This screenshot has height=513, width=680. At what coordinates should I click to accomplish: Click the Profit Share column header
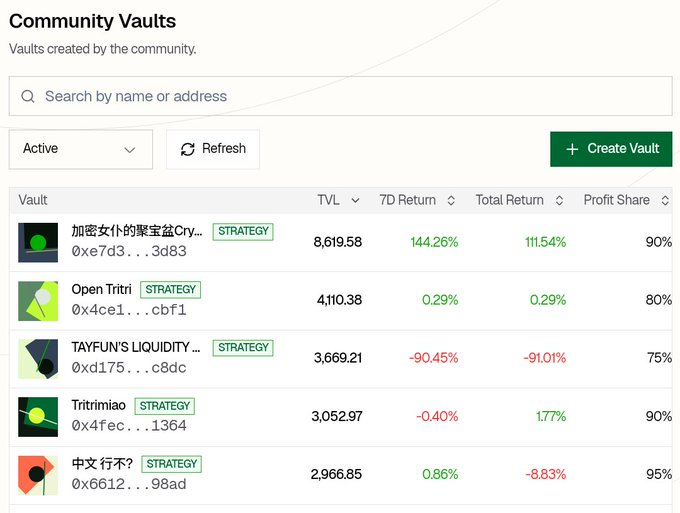pyautogui.click(x=617, y=200)
